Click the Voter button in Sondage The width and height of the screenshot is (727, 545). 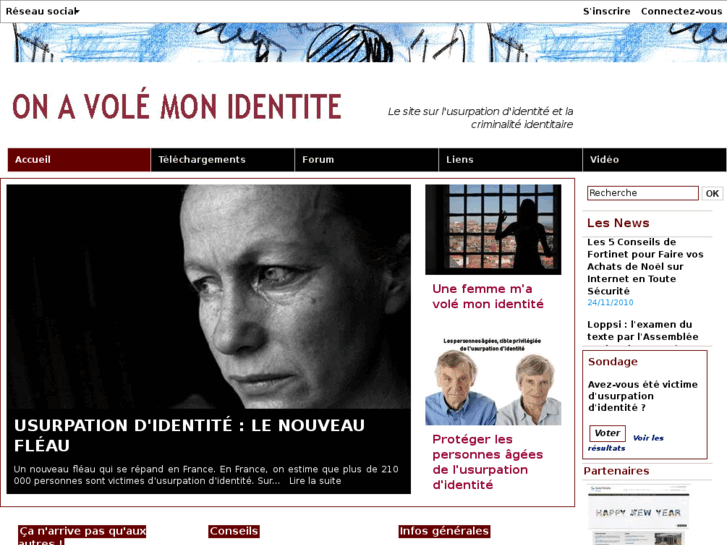click(x=607, y=433)
